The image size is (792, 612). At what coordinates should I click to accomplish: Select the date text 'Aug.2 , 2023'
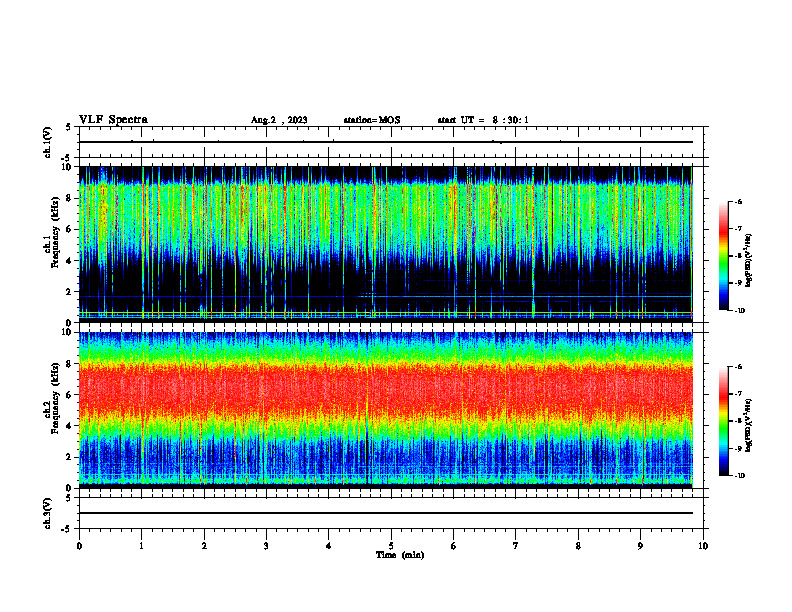pyautogui.click(x=279, y=120)
